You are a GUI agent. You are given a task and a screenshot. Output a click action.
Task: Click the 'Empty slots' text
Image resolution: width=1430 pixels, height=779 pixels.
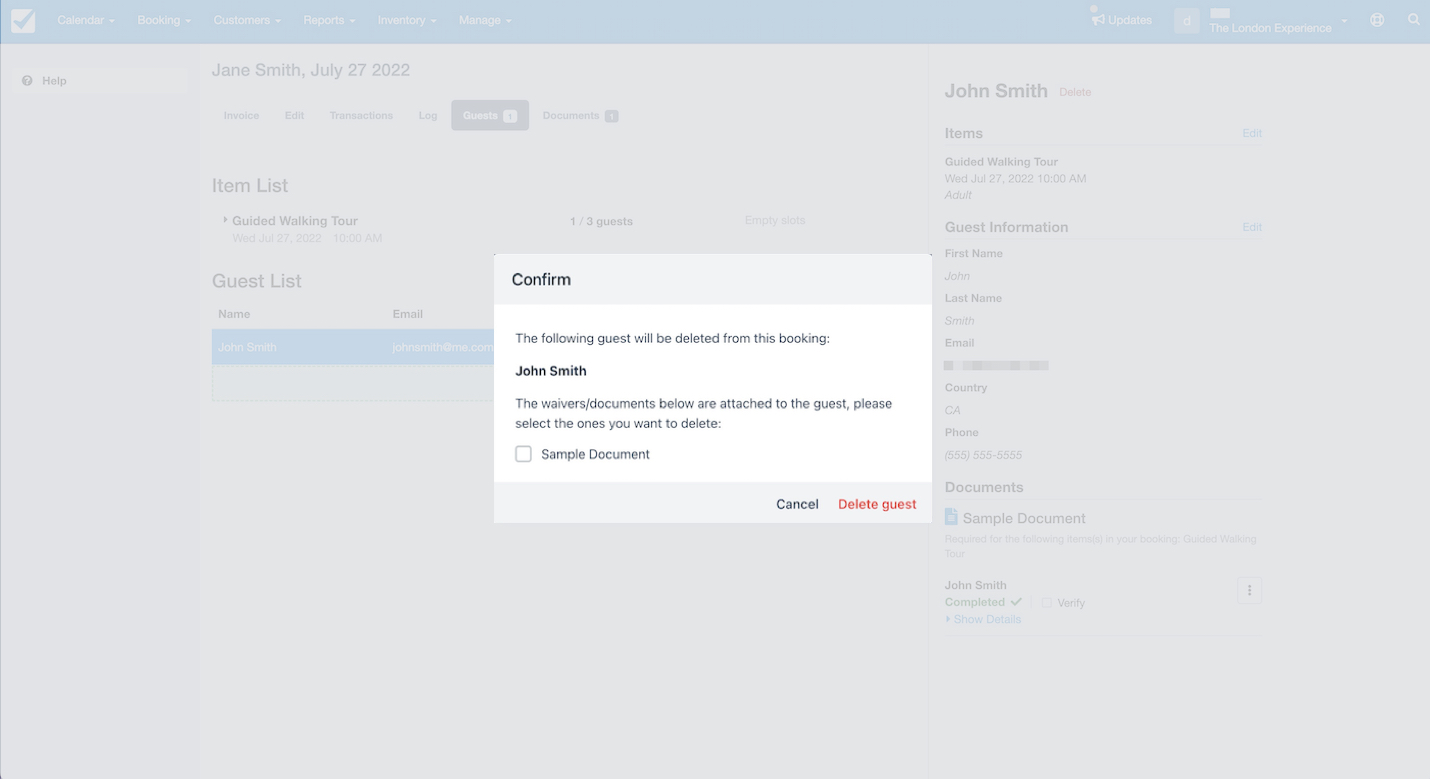[x=775, y=220]
